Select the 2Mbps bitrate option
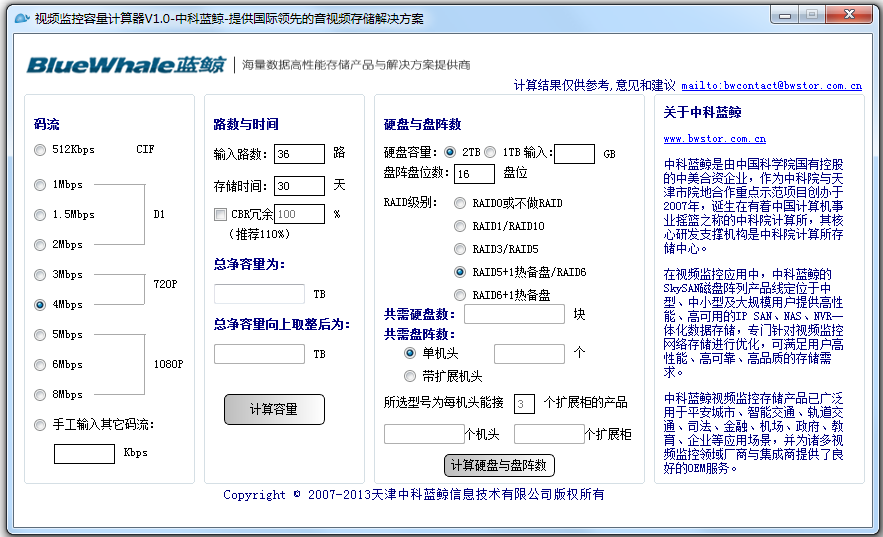Viewport: 883px width, 537px height. [40, 245]
